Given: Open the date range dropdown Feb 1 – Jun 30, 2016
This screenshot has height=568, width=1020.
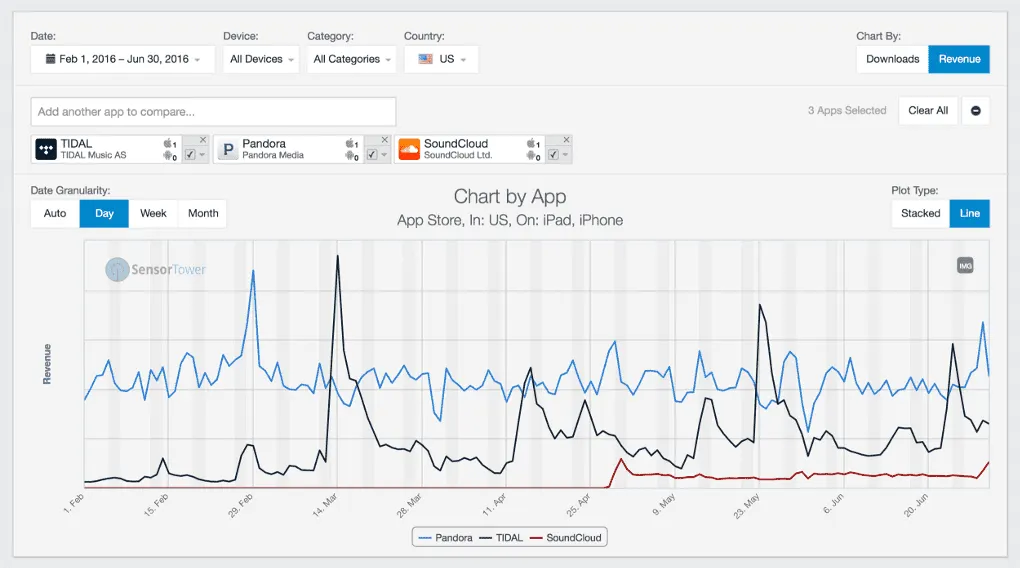Looking at the screenshot, I should pyautogui.click(x=122, y=59).
